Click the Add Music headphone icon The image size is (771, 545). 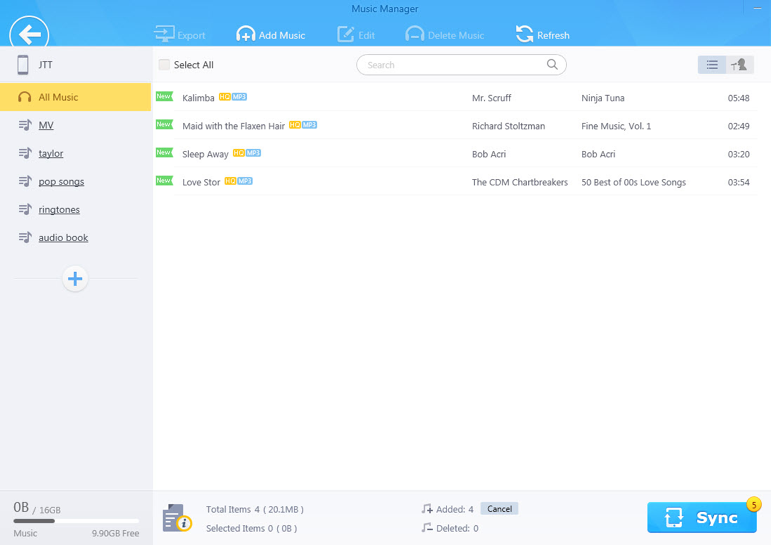click(x=245, y=34)
